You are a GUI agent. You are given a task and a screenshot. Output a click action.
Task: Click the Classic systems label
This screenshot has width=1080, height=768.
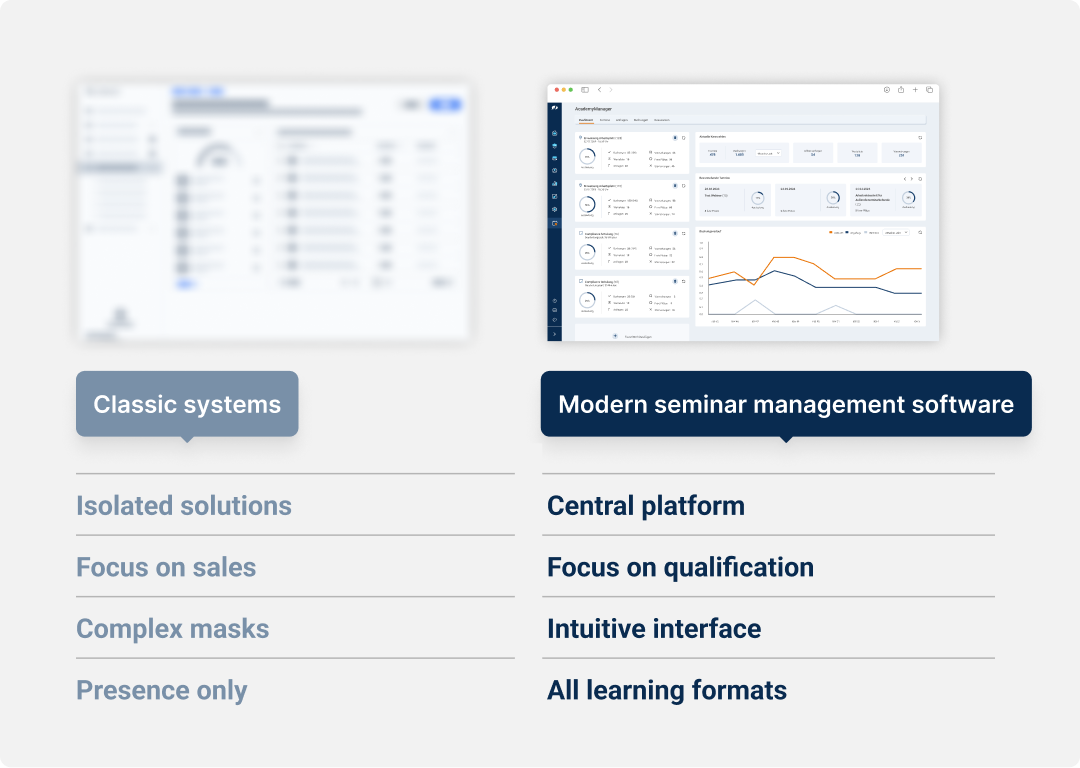tap(187, 404)
